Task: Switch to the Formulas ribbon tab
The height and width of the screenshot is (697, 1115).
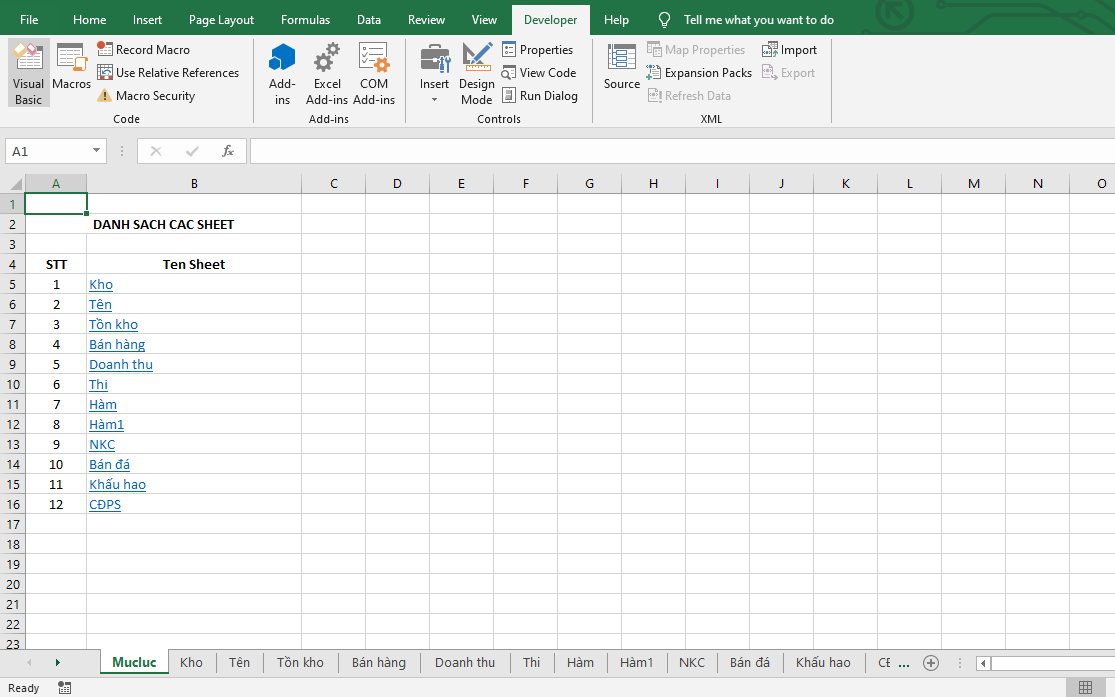Action: click(x=305, y=20)
